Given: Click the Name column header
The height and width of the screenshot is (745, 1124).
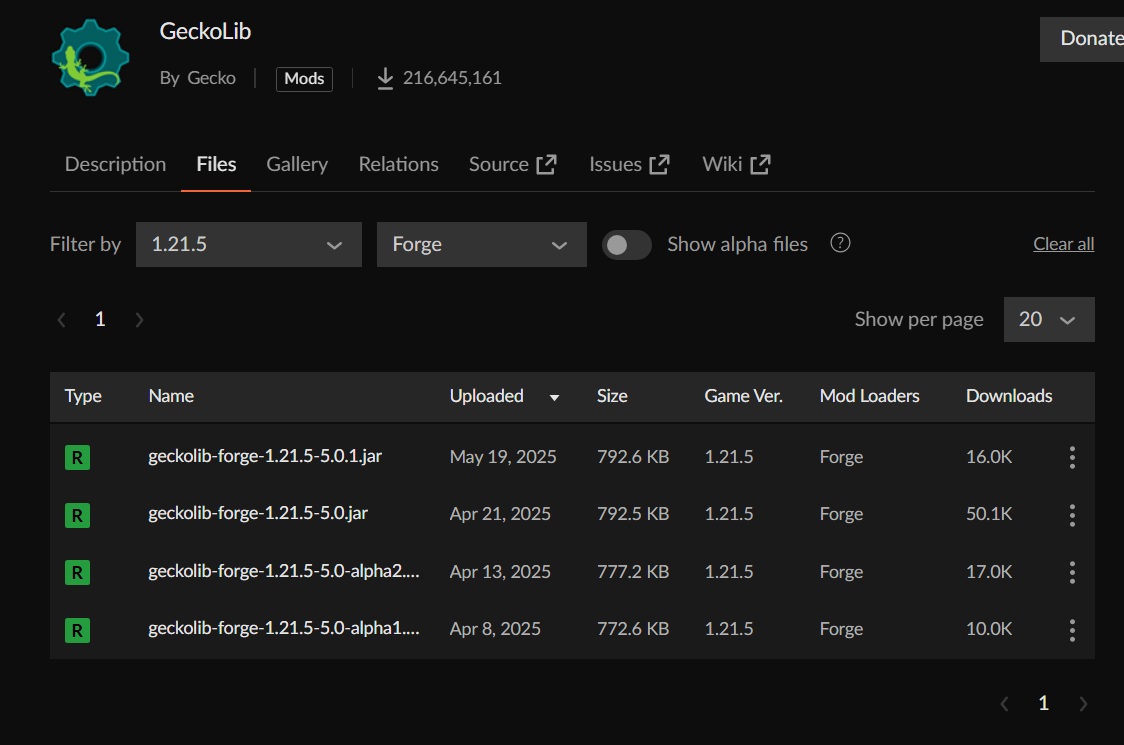Looking at the screenshot, I should coord(171,396).
